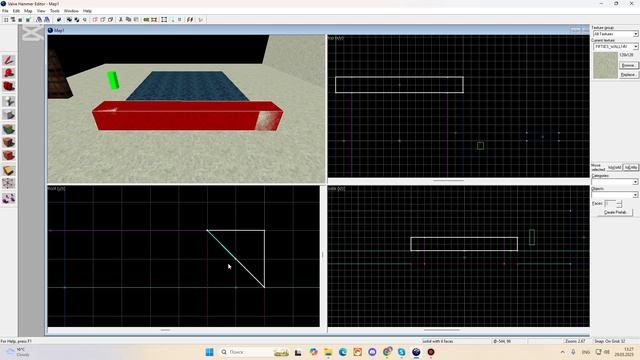Screen dimensions: 640x360
Task: Select the Clipping tool
Action: pos(9,170)
